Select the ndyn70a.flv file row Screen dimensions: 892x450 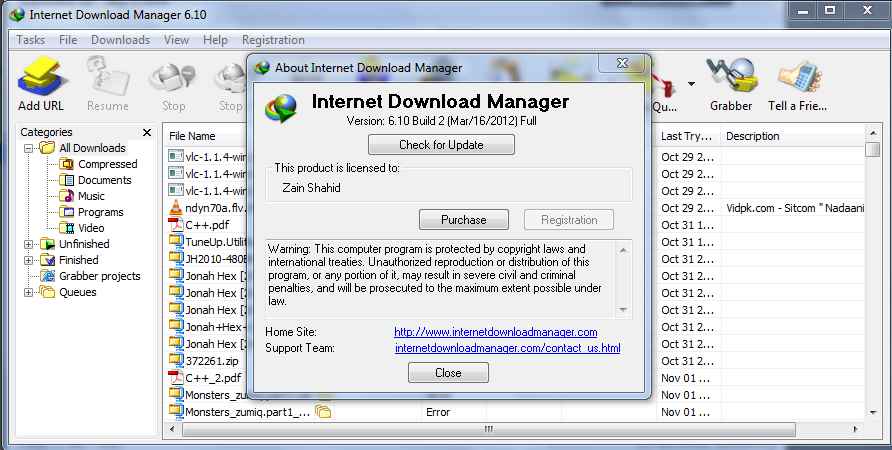click(207, 208)
